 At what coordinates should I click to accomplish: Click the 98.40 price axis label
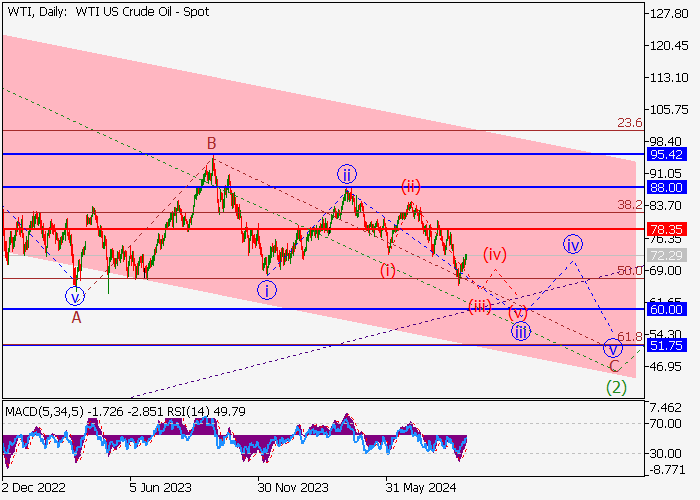point(666,142)
